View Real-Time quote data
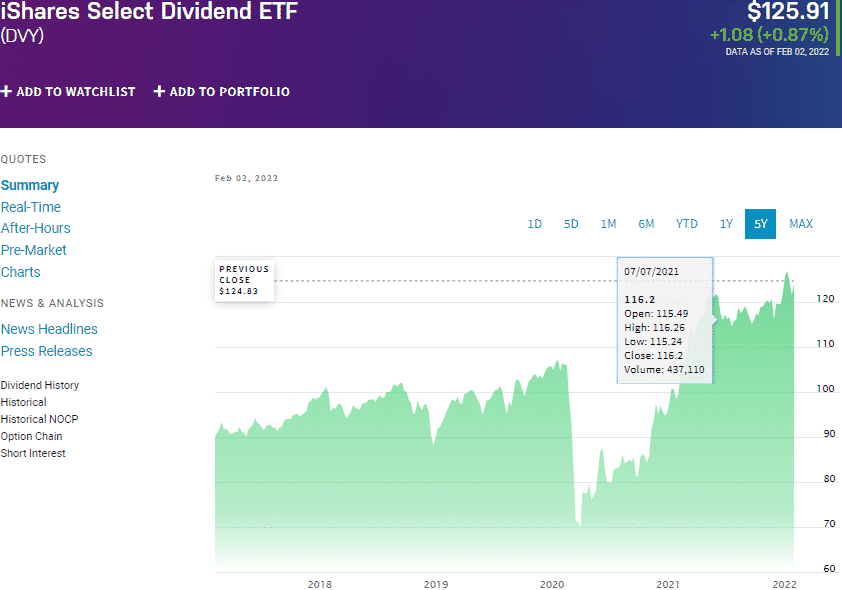Viewport: 842px width, 590px height. pyautogui.click(x=32, y=207)
